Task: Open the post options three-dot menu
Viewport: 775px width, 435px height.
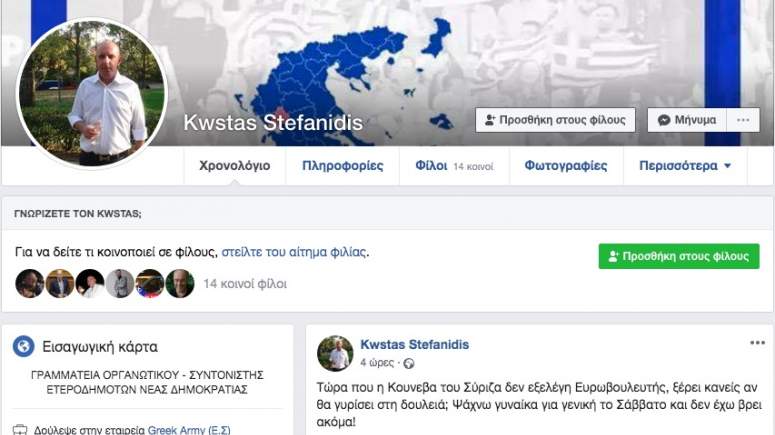Action: click(x=757, y=343)
